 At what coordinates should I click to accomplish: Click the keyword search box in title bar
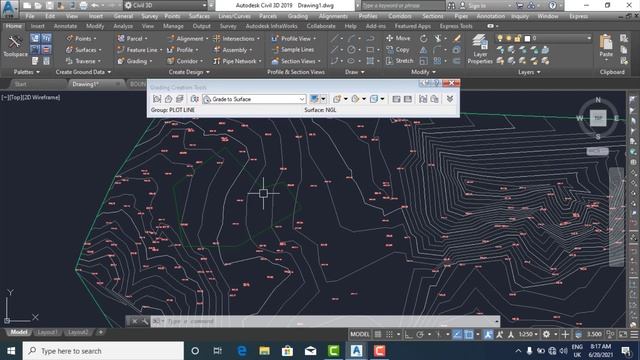pyautogui.click(x=402, y=5)
